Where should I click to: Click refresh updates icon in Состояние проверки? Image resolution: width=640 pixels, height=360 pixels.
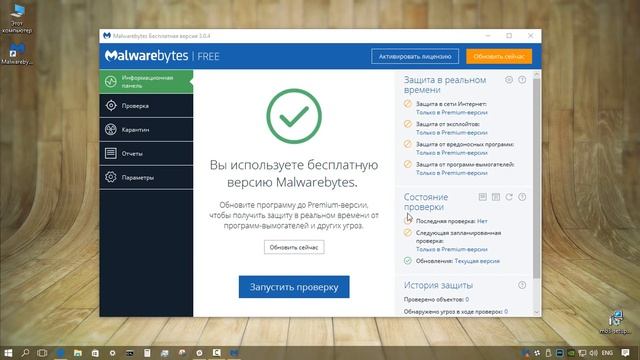click(509, 197)
